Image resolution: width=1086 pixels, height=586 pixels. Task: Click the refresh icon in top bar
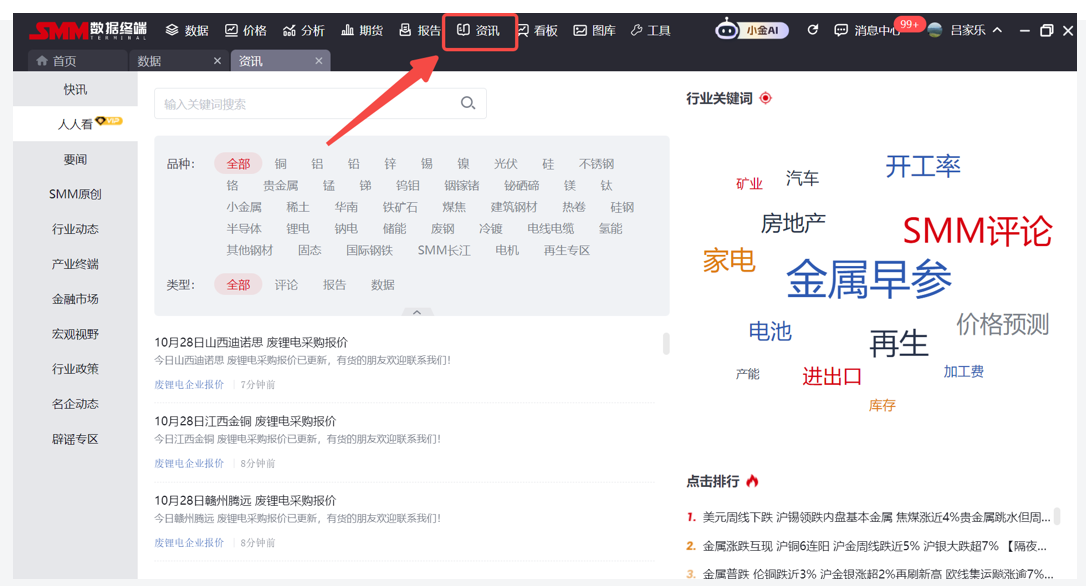coord(813,30)
